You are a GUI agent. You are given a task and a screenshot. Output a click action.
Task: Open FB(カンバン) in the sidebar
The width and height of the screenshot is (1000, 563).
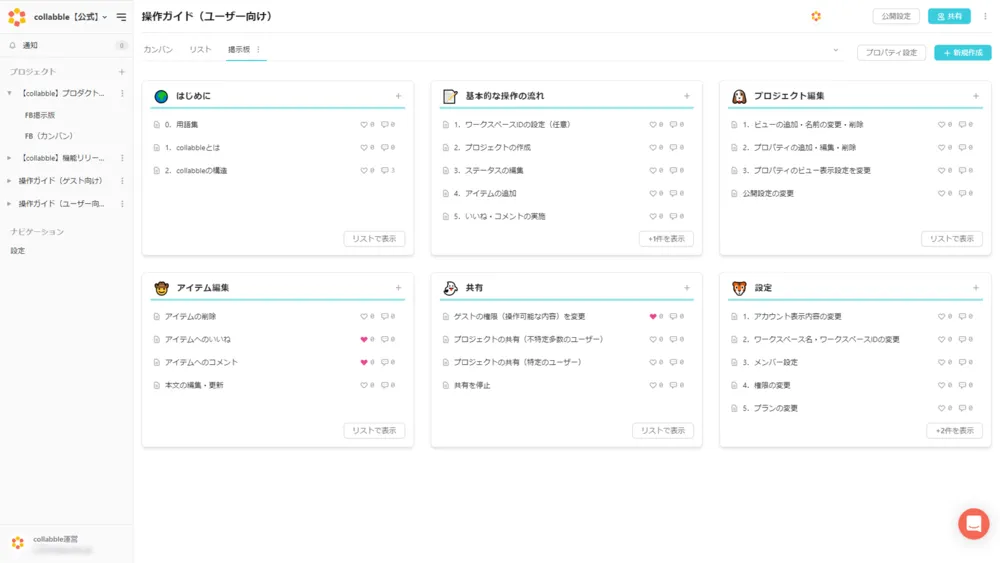(x=49, y=136)
